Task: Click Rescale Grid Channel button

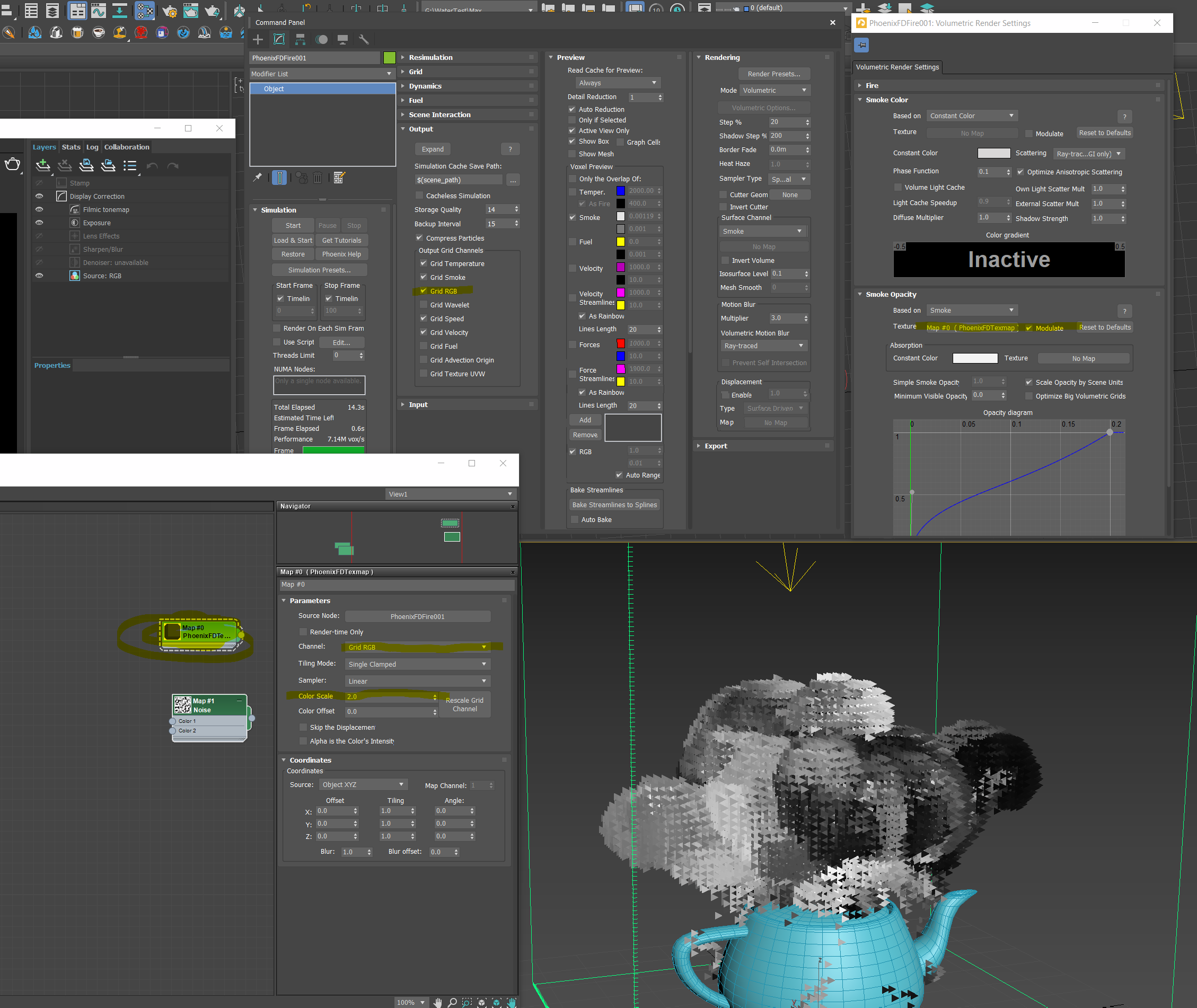Action: tap(464, 704)
